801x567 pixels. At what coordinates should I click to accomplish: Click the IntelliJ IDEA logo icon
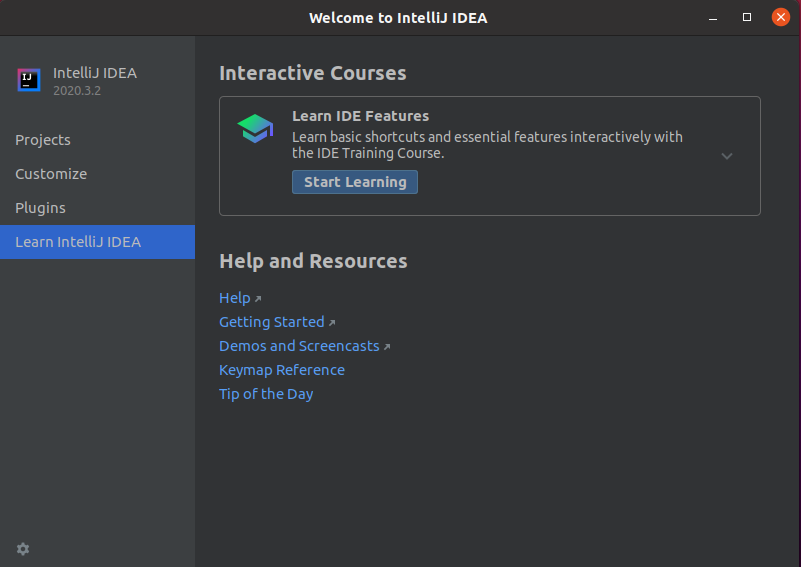(x=29, y=80)
